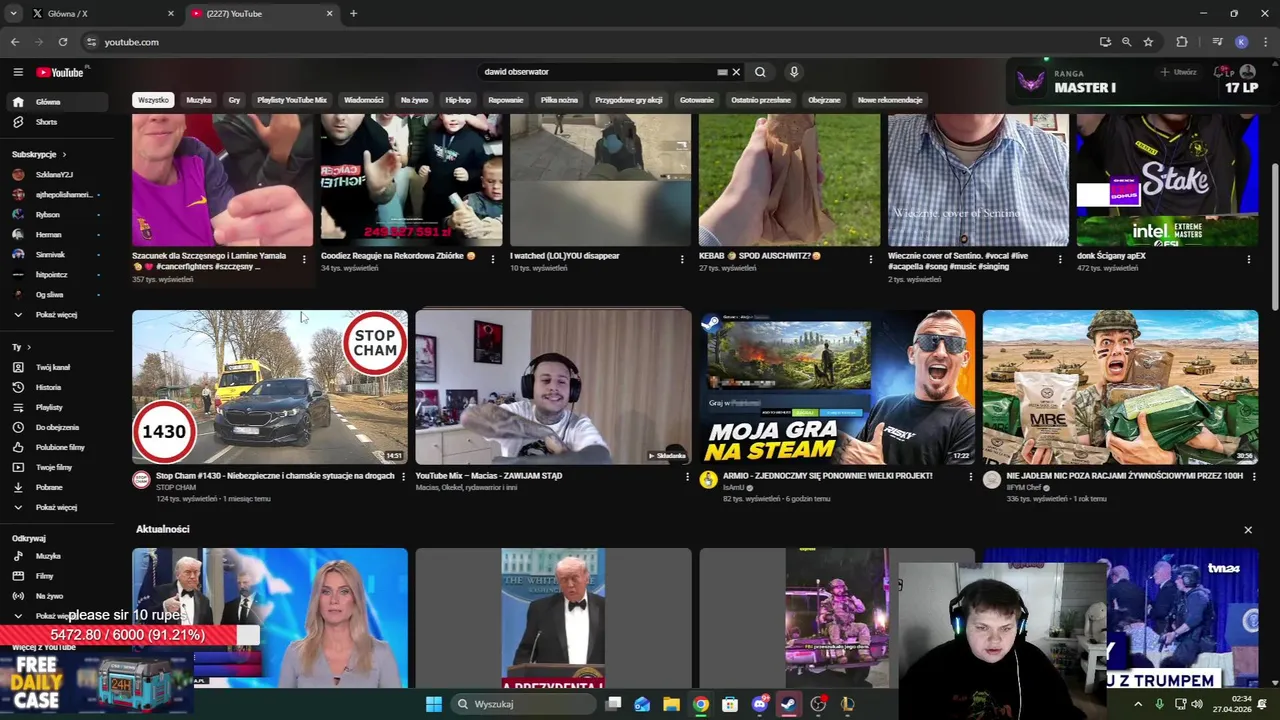This screenshot has height=720, width=1280.
Task: Open Sinmivak subscription channel
Action: tap(50, 255)
